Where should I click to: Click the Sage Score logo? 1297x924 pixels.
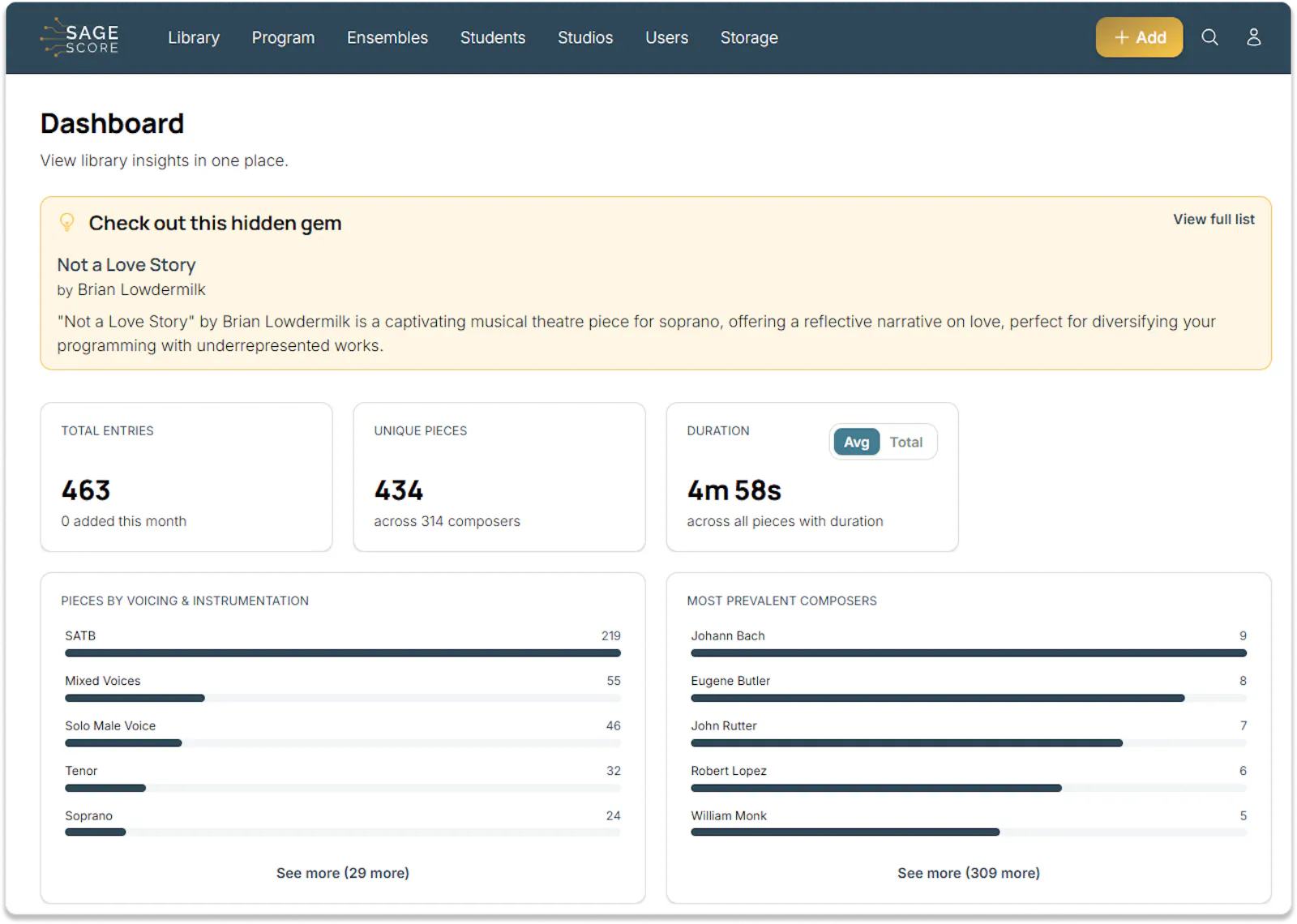point(79,37)
